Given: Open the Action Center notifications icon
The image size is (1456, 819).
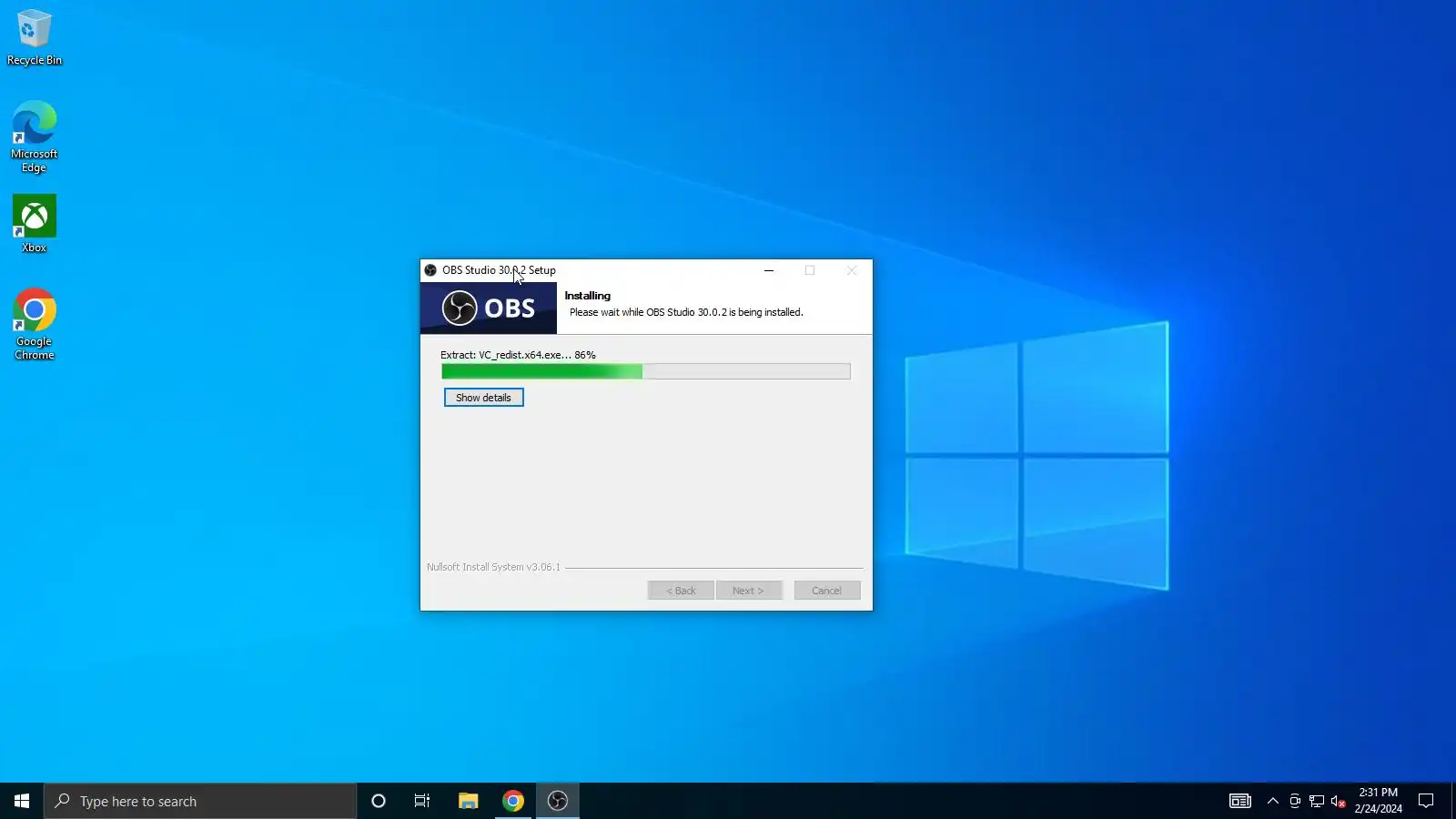Looking at the screenshot, I should 1426,801.
